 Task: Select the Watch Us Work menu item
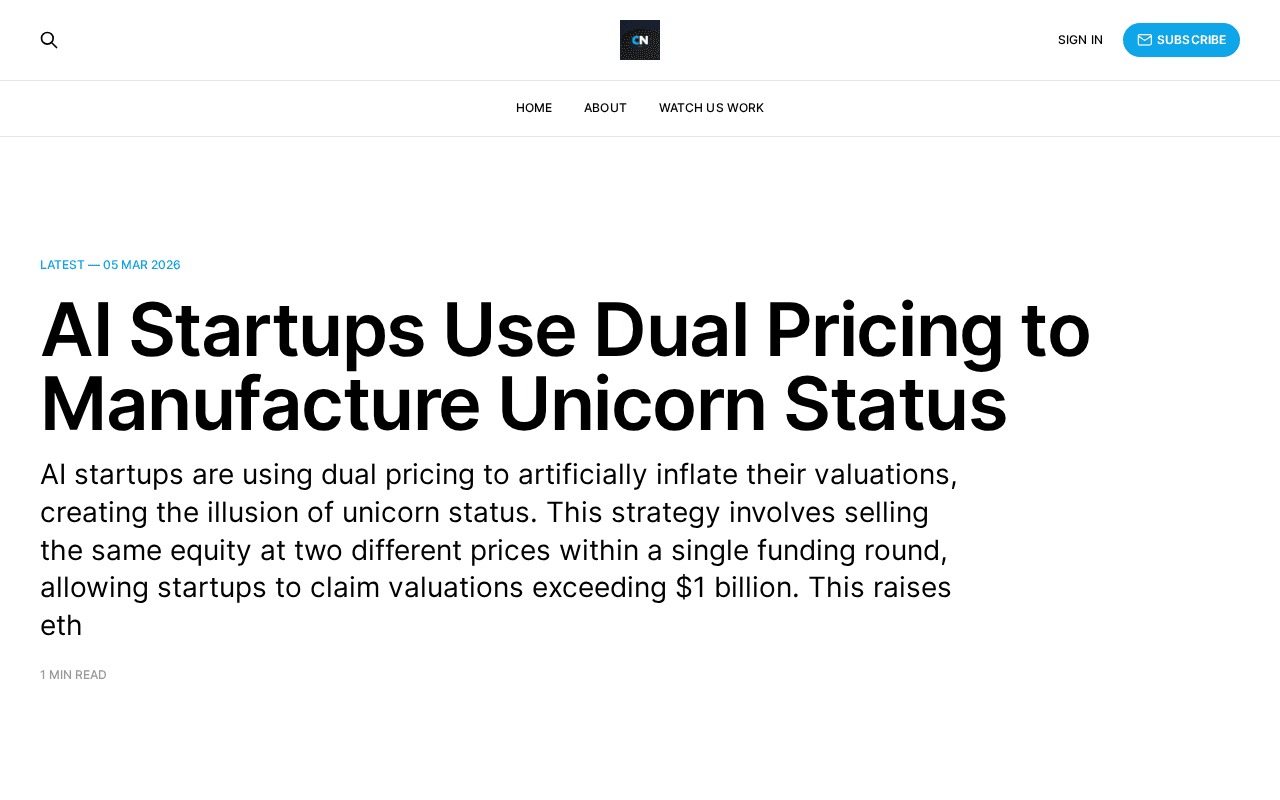pyautogui.click(x=711, y=108)
